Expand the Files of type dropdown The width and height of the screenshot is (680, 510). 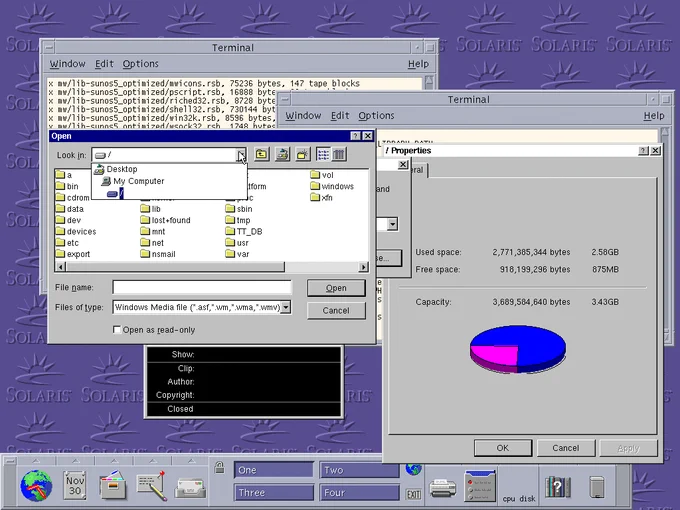[285, 307]
